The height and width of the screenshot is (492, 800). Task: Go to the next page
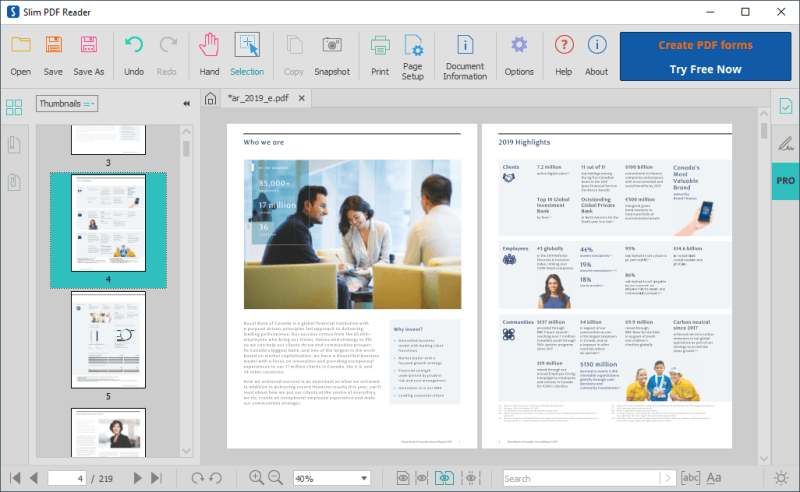point(137,478)
